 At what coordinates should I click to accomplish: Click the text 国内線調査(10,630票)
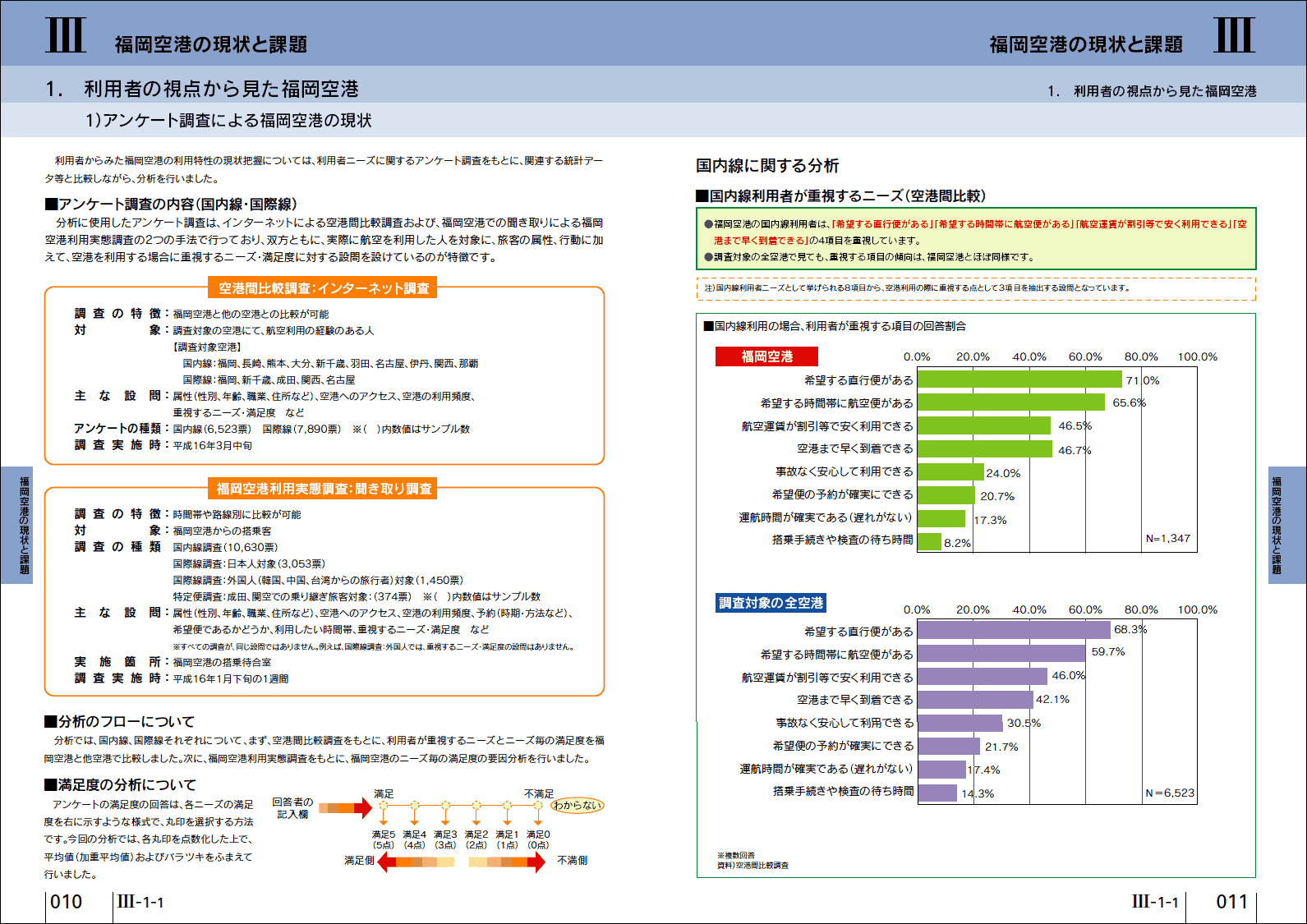(x=225, y=547)
